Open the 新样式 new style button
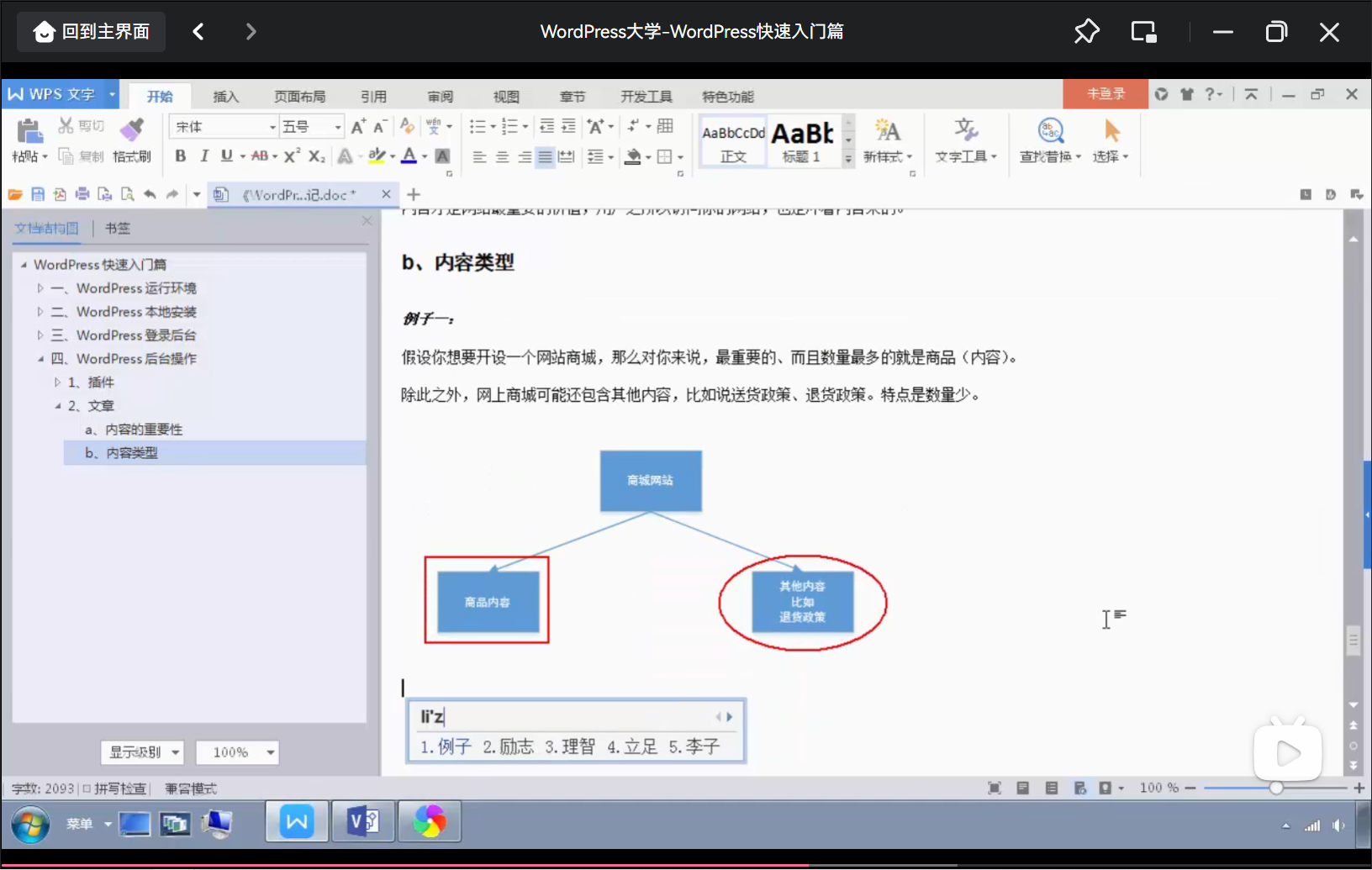1372x870 pixels. pyautogui.click(x=887, y=140)
